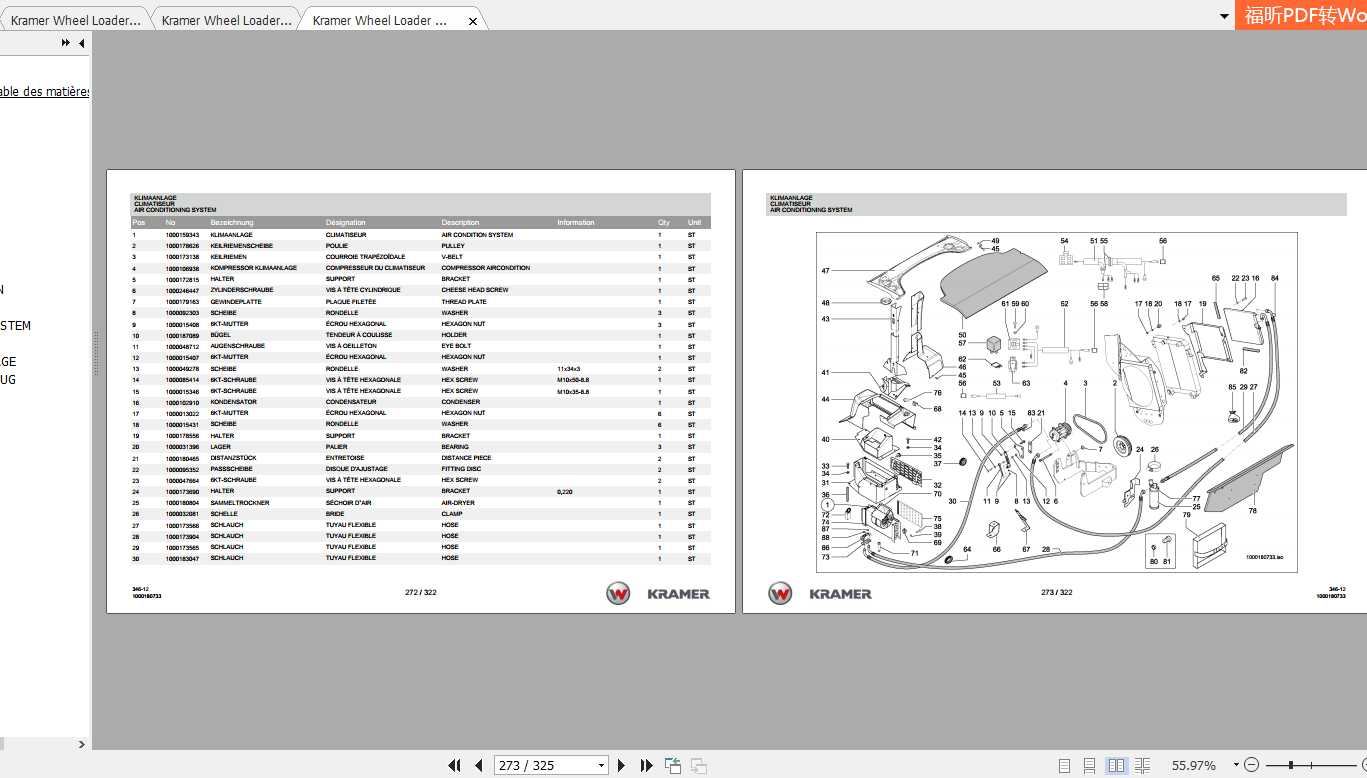This screenshot has width=1367, height=778.
Task: Click the zoom slider handle
Action: point(1291,765)
